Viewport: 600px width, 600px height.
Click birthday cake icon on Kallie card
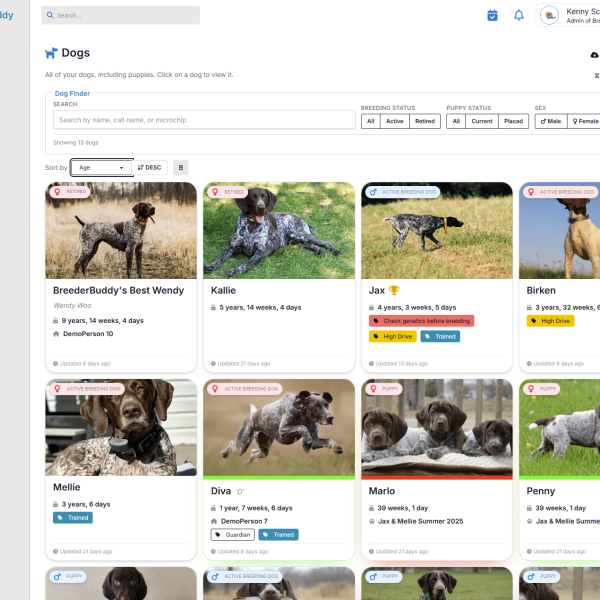pos(213,307)
